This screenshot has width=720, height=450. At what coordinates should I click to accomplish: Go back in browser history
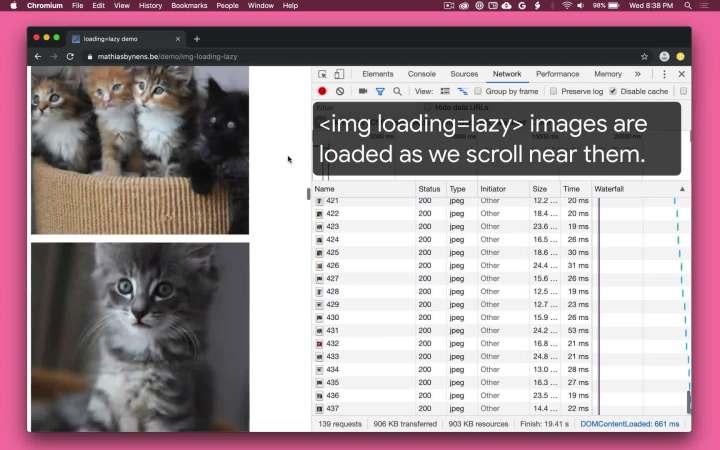tap(38, 56)
